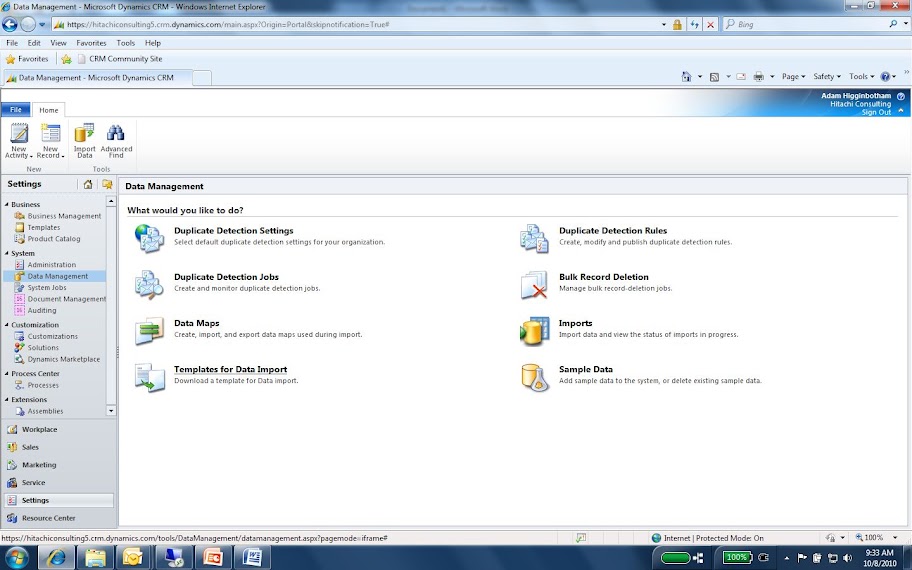Open Windows Explorer folder on taskbar
The height and width of the screenshot is (570, 912).
pos(95,557)
